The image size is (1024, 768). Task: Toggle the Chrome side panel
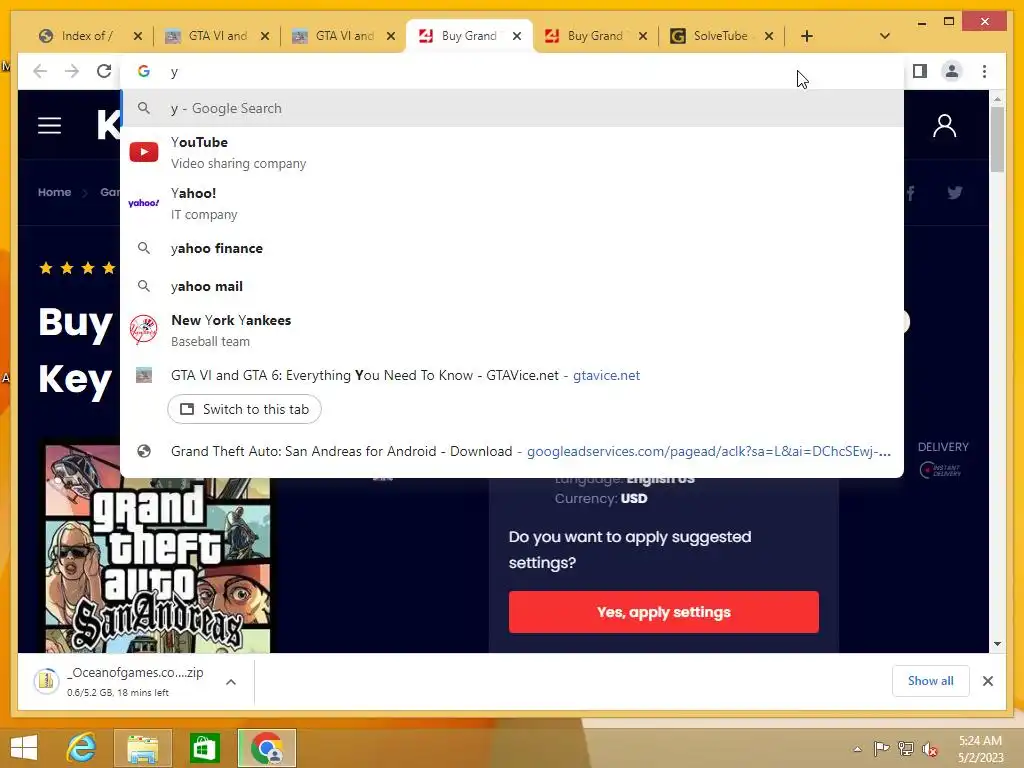[x=920, y=71]
